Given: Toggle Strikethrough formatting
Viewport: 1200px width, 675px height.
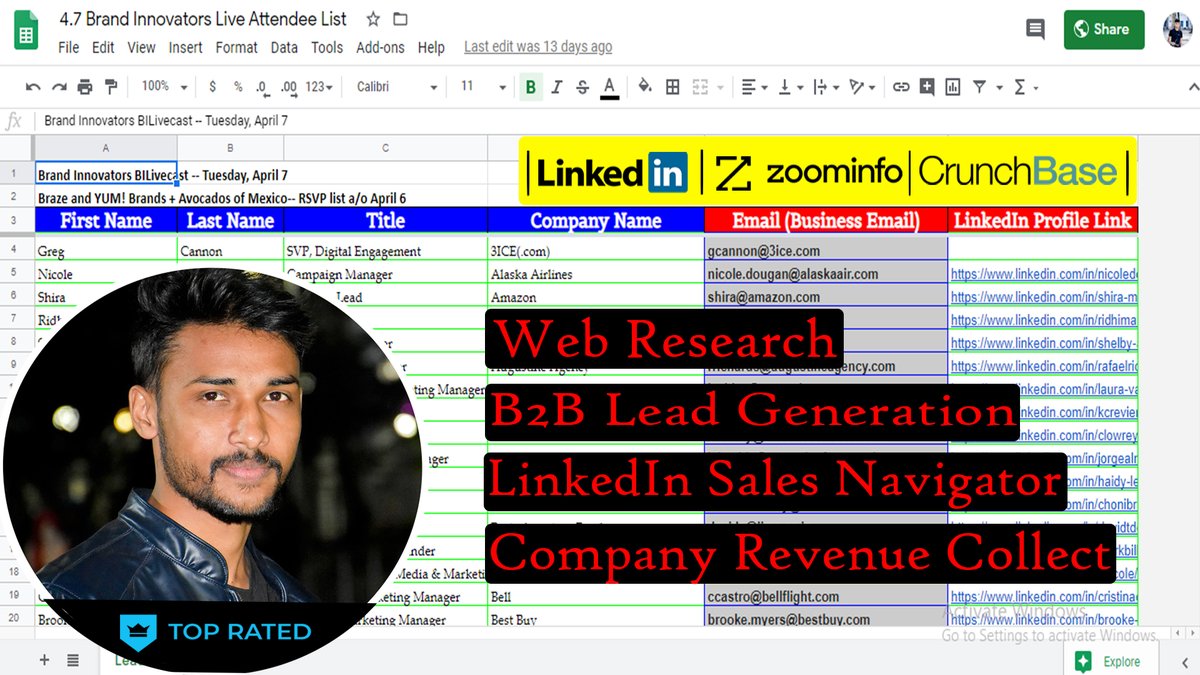Looking at the screenshot, I should coord(583,87).
